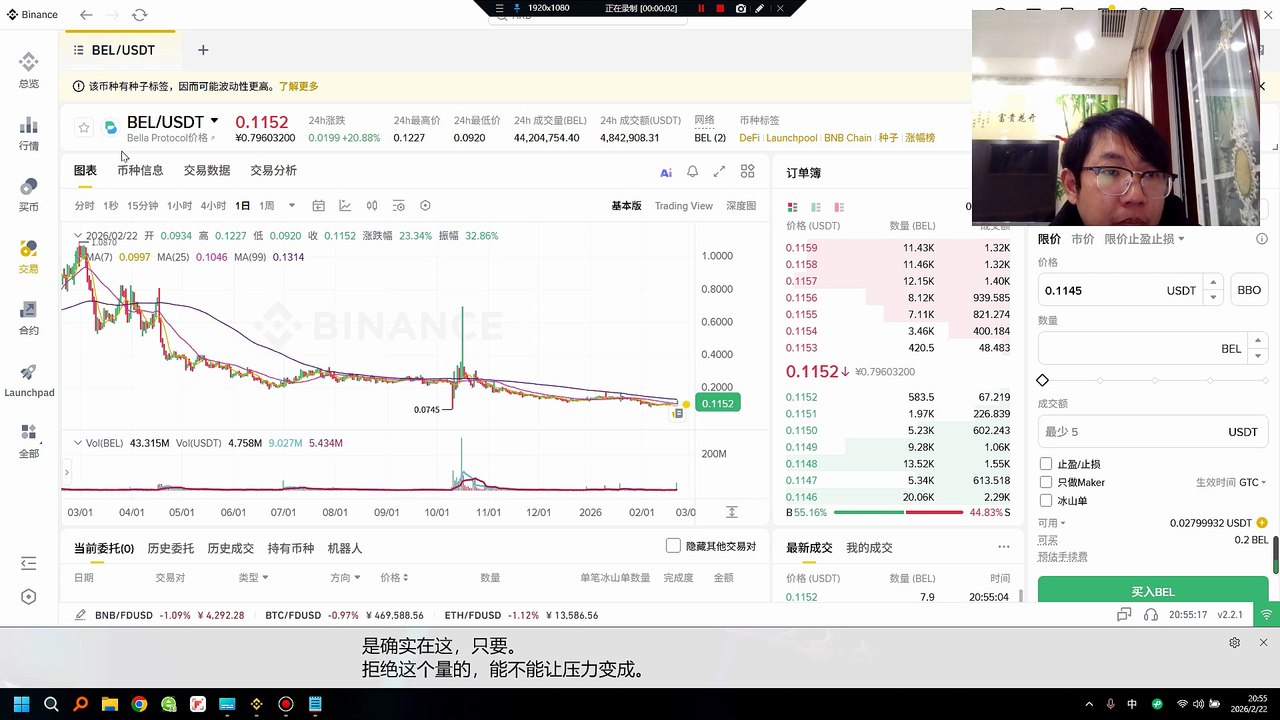Viewport: 1280px width, 720px height.
Task: Tick the 冰山单 checkbox
Action: (x=1046, y=500)
